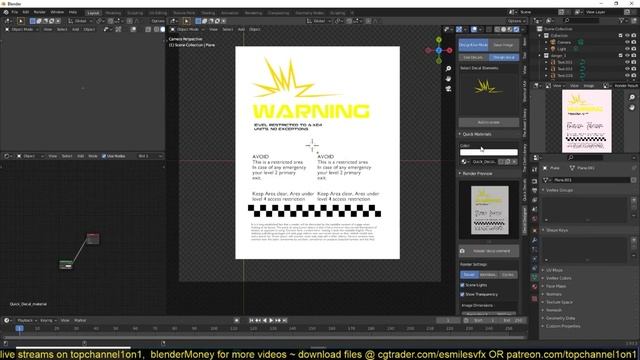Screen dimensions: 640x360
Task: Click the timeline horizontal scrollbar
Action: coord(264,338)
